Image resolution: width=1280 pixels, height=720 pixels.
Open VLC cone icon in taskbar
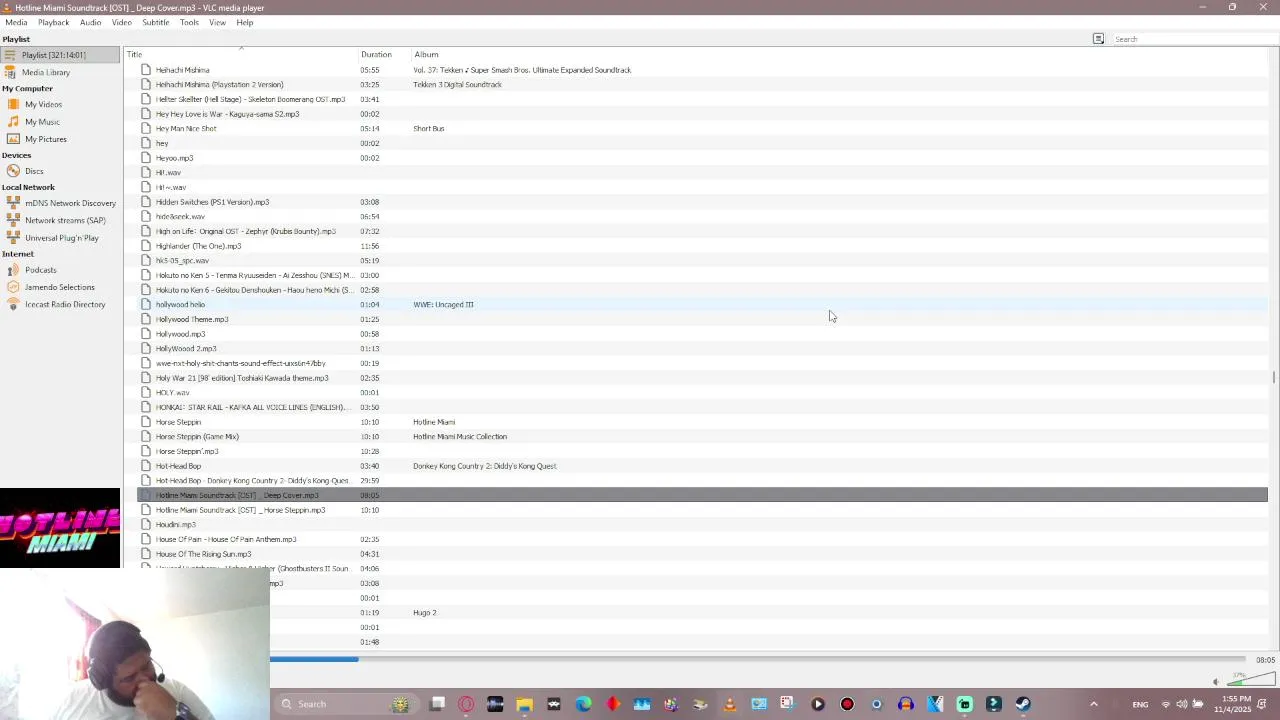point(730,704)
